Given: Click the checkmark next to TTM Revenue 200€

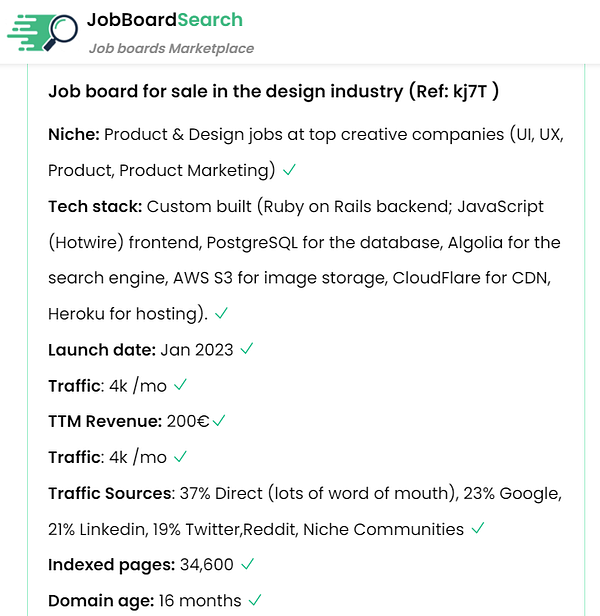Looking at the screenshot, I should tap(219, 421).
